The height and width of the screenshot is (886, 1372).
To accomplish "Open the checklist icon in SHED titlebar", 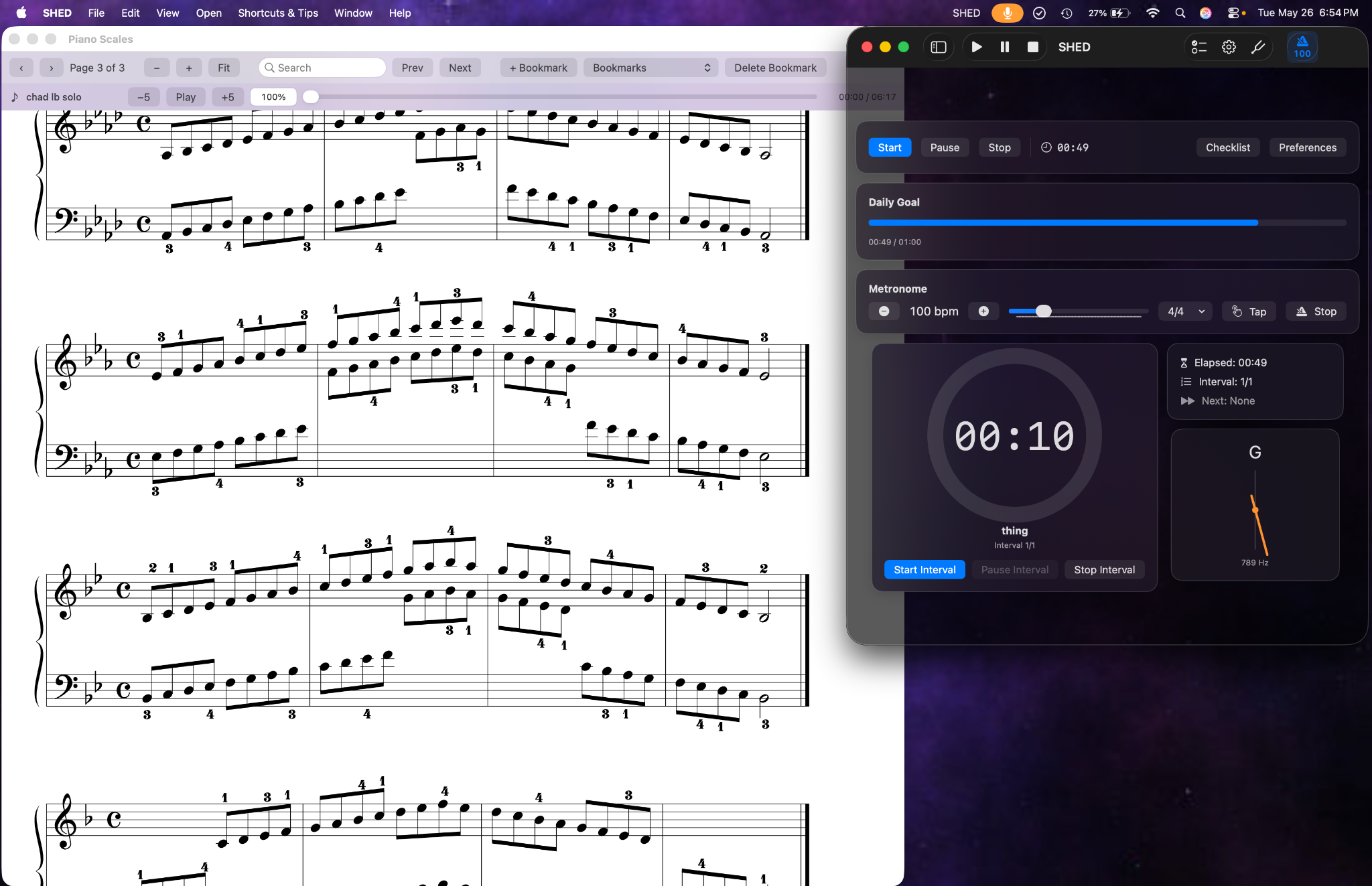I will pos(1199,47).
